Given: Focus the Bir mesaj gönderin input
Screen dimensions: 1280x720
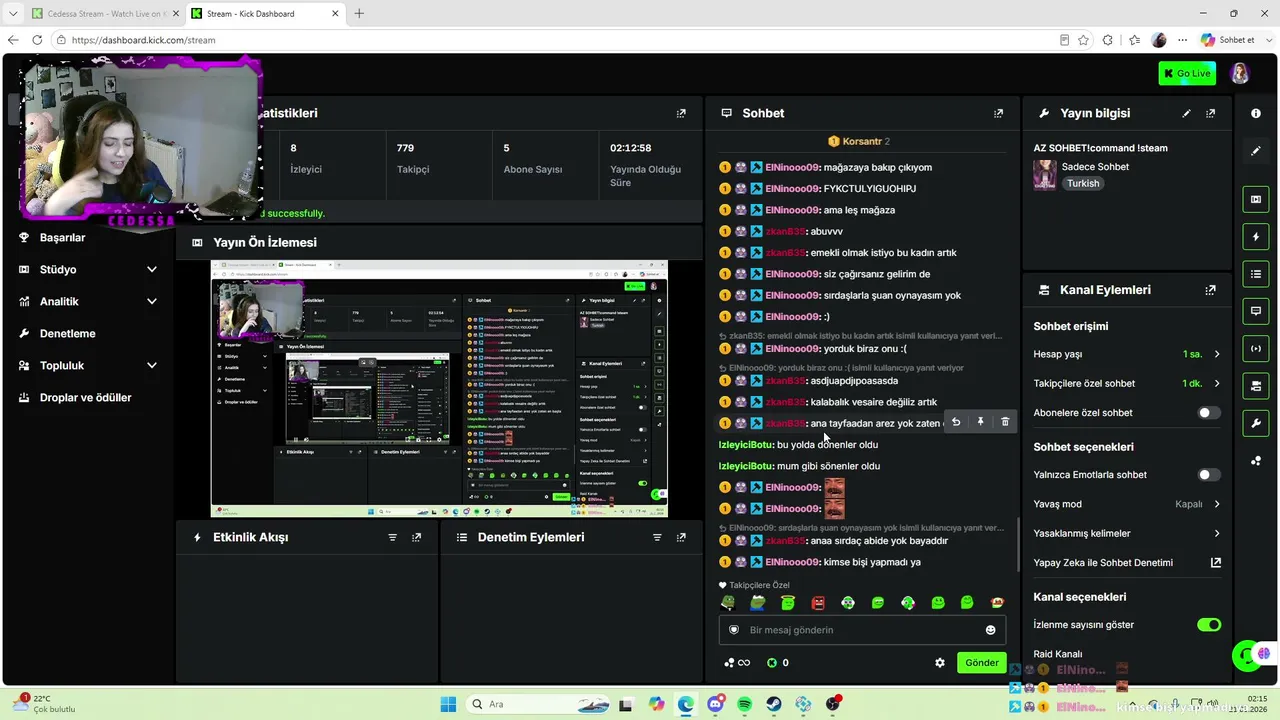Looking at the screenshot, I should click(x=862, y=630).
